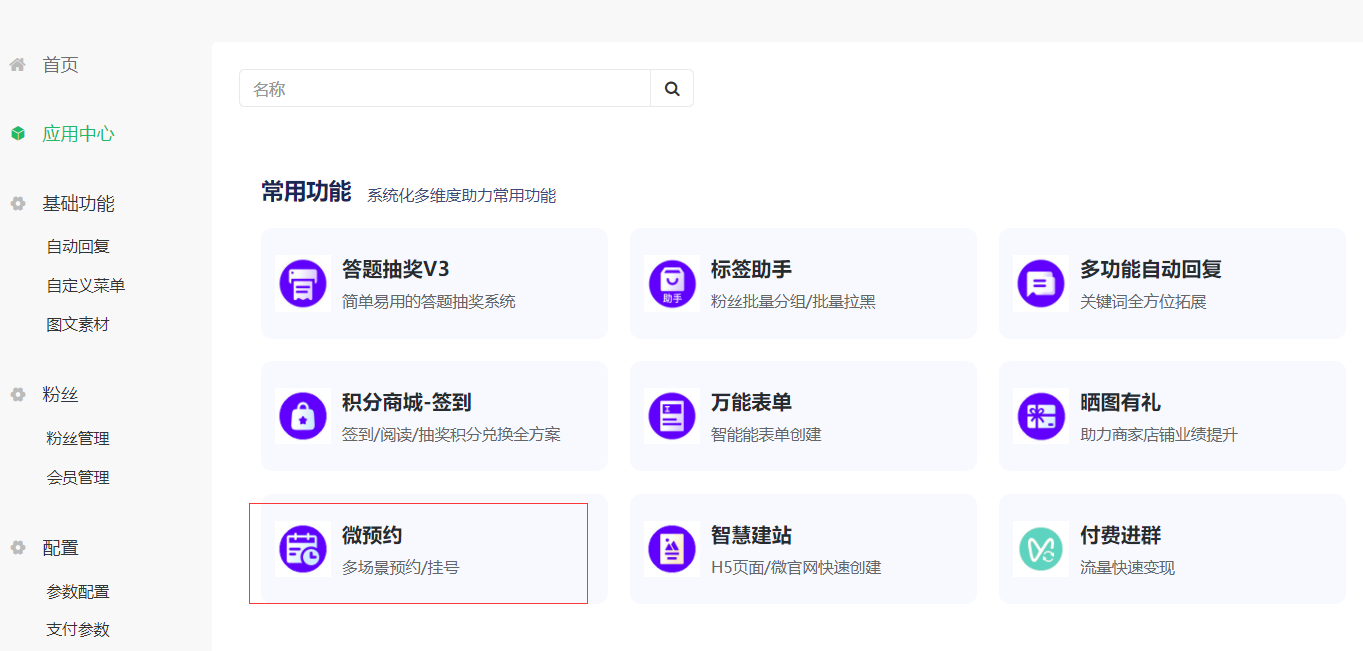Click description 助力商家店铺业绩提升
1363x651 pixels.
click(1159, 434)
